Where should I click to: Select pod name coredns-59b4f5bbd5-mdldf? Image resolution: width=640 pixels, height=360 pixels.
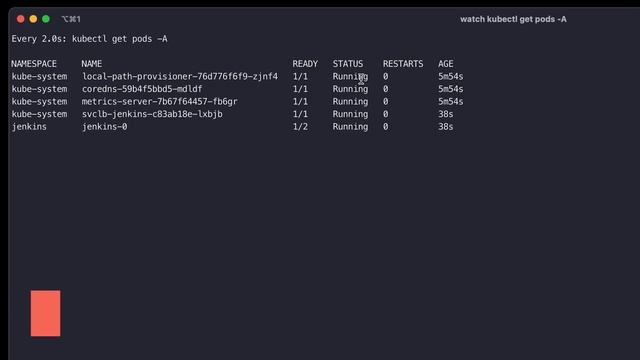tap(142, 89)
